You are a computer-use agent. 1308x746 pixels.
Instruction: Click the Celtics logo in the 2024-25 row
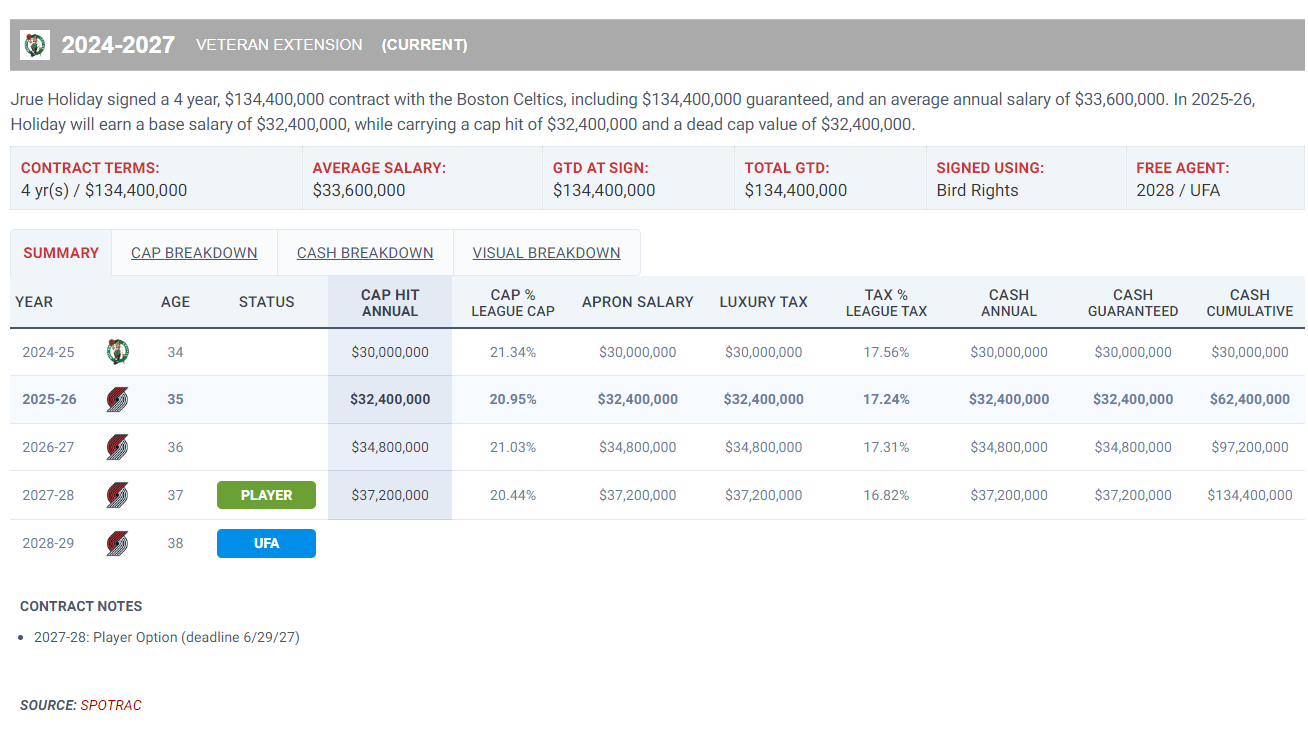pos(118,352)
